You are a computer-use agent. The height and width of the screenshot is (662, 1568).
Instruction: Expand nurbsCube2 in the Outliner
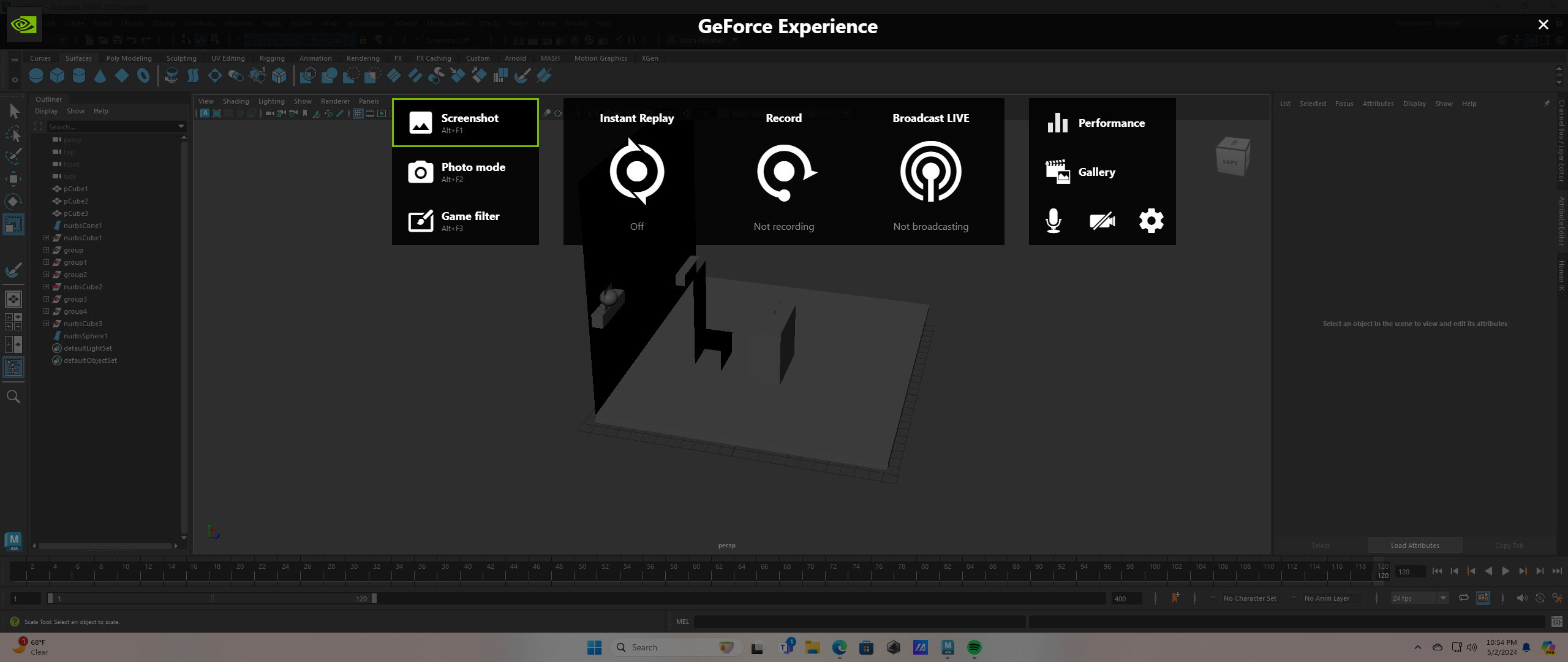click(46, 287)
